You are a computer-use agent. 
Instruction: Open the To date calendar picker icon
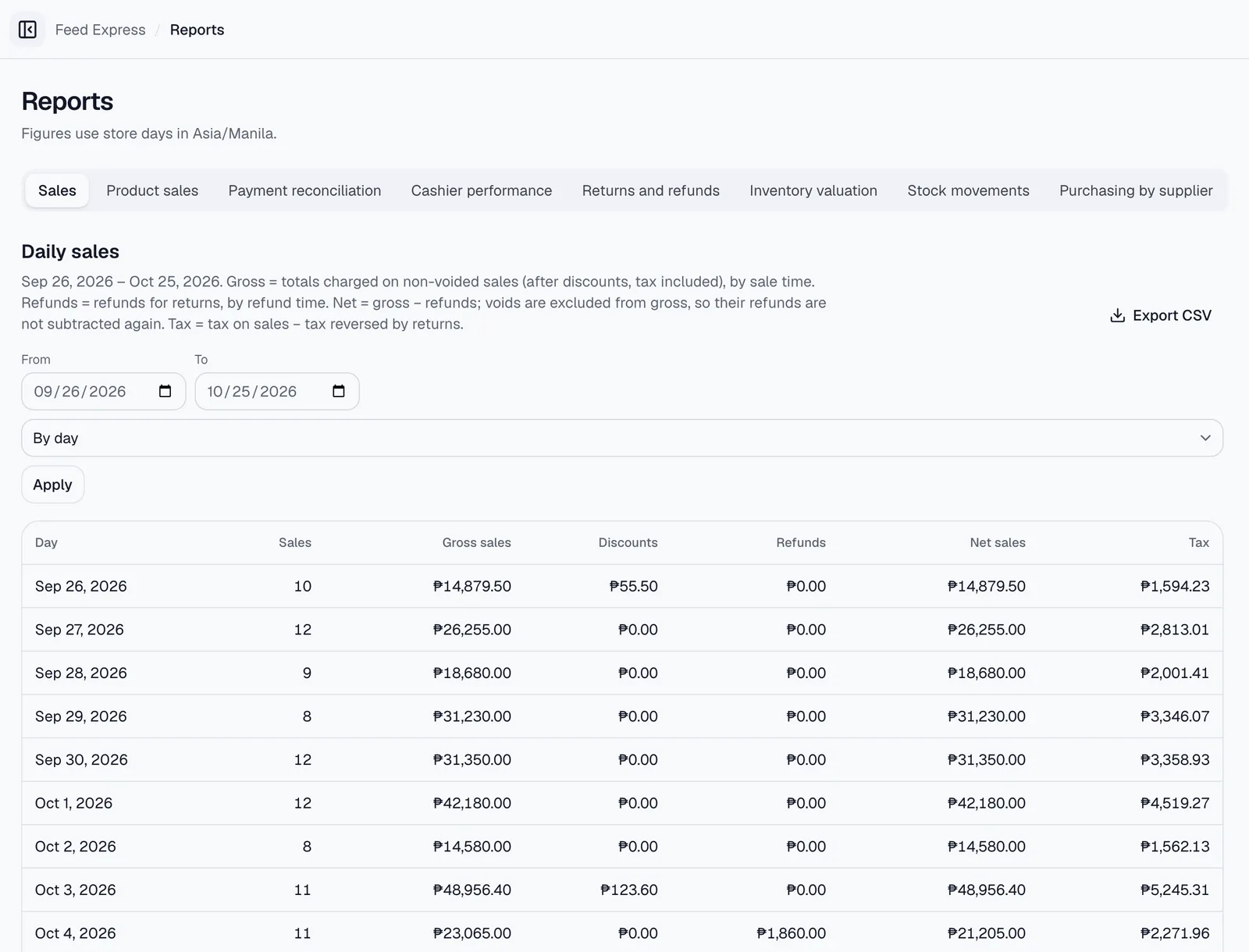click(x=338, y=391)
